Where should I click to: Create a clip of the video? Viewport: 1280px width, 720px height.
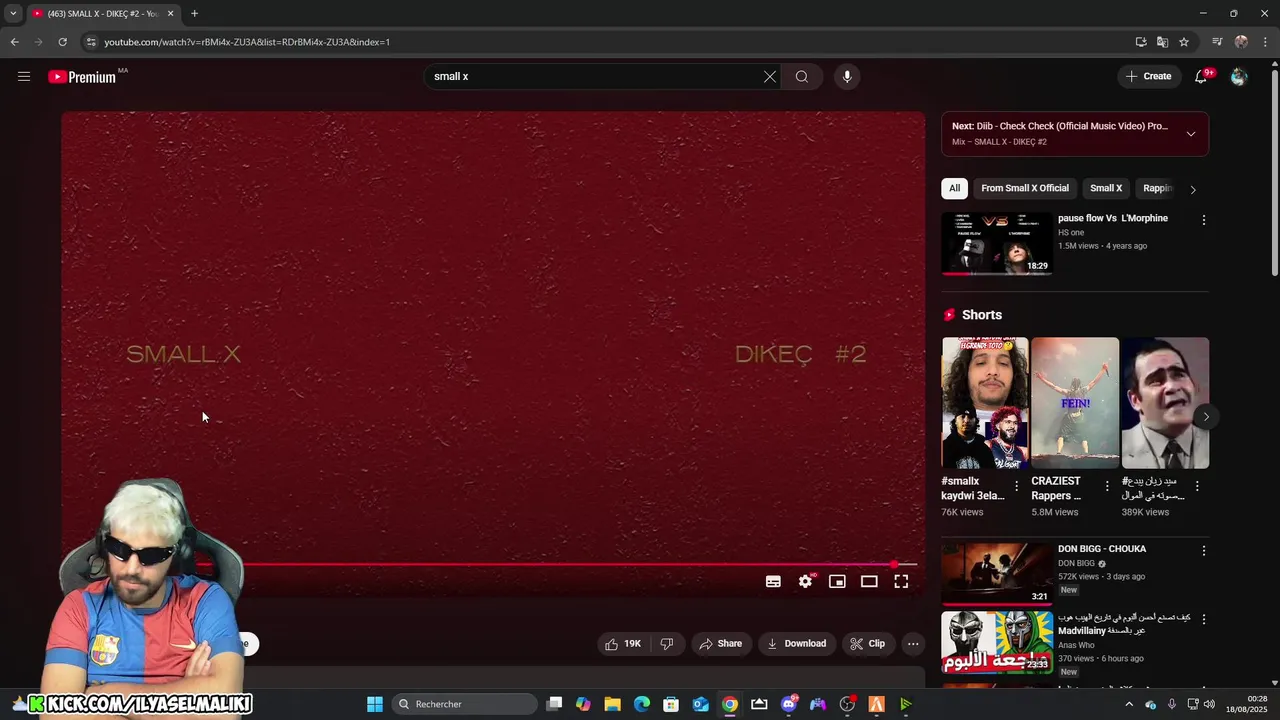pyautogui.click(x=867, y=644)
